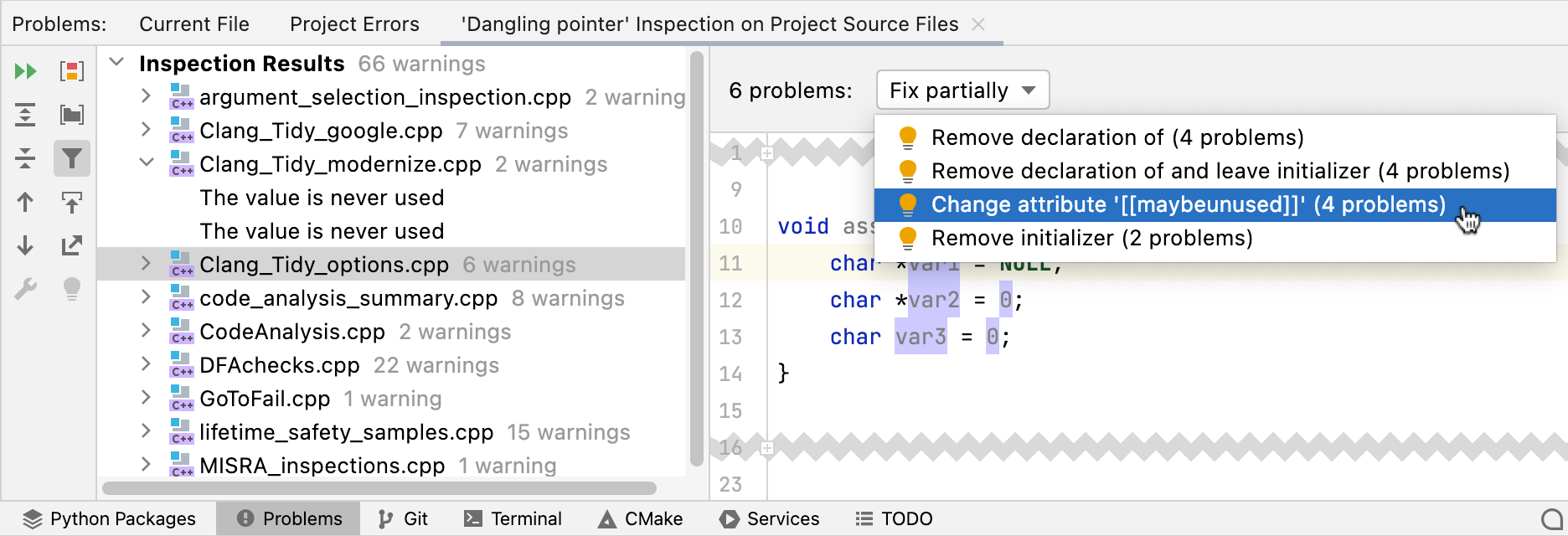The height and width of the screenshot is (536, 1568).
Task: Click the Collapse All icon
Action: (x=25, y=158)
